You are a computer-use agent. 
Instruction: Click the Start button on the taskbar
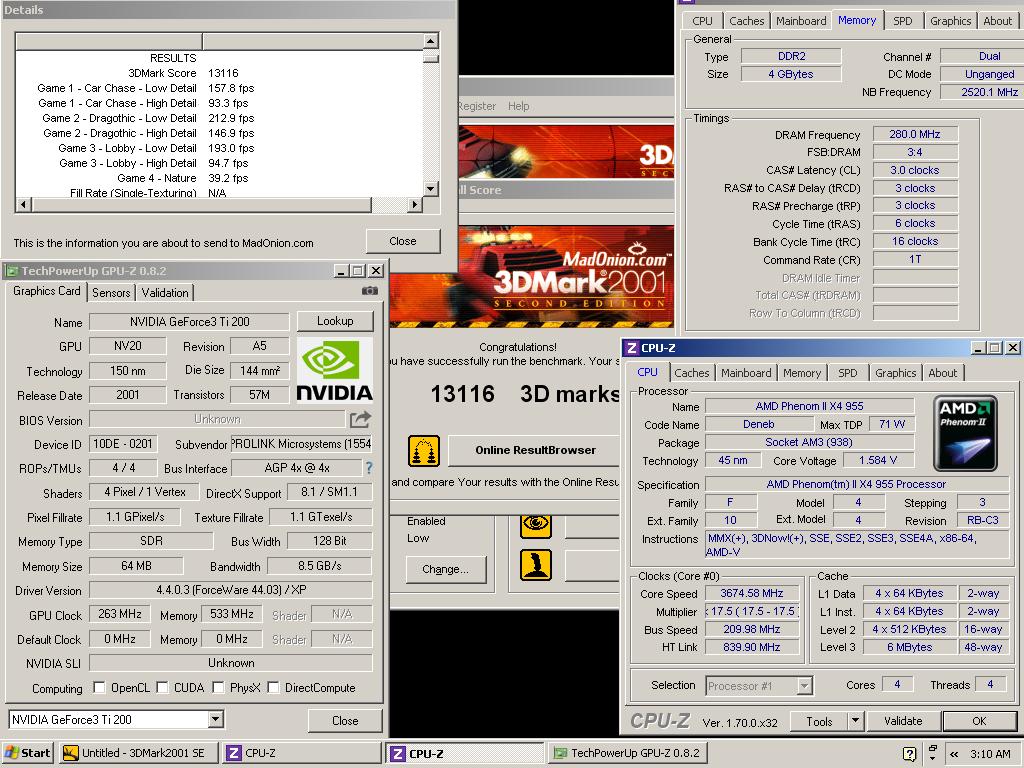(27, 753)
